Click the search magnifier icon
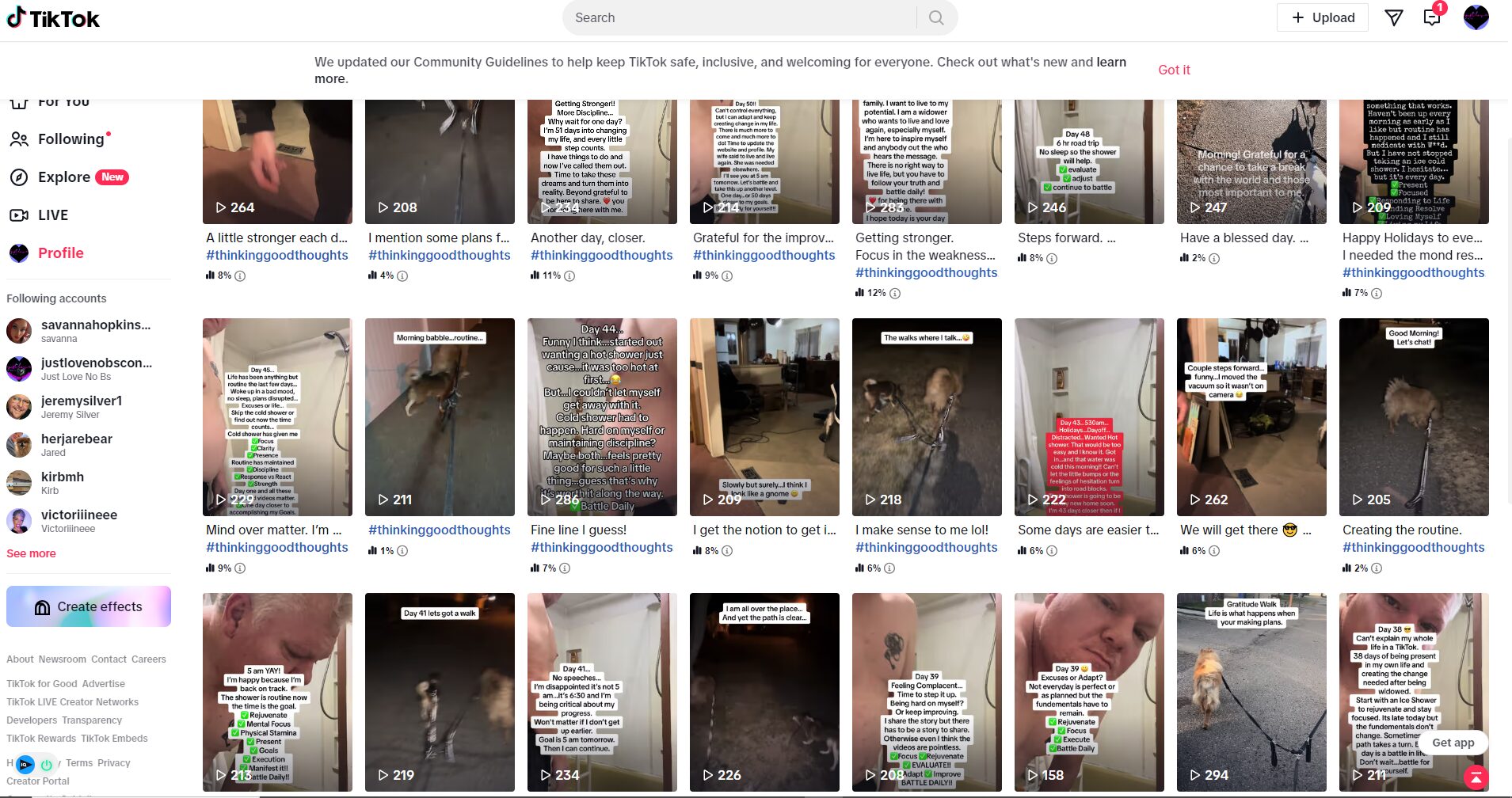This screenshot has height=798, width=1512. tap(936, 17)
